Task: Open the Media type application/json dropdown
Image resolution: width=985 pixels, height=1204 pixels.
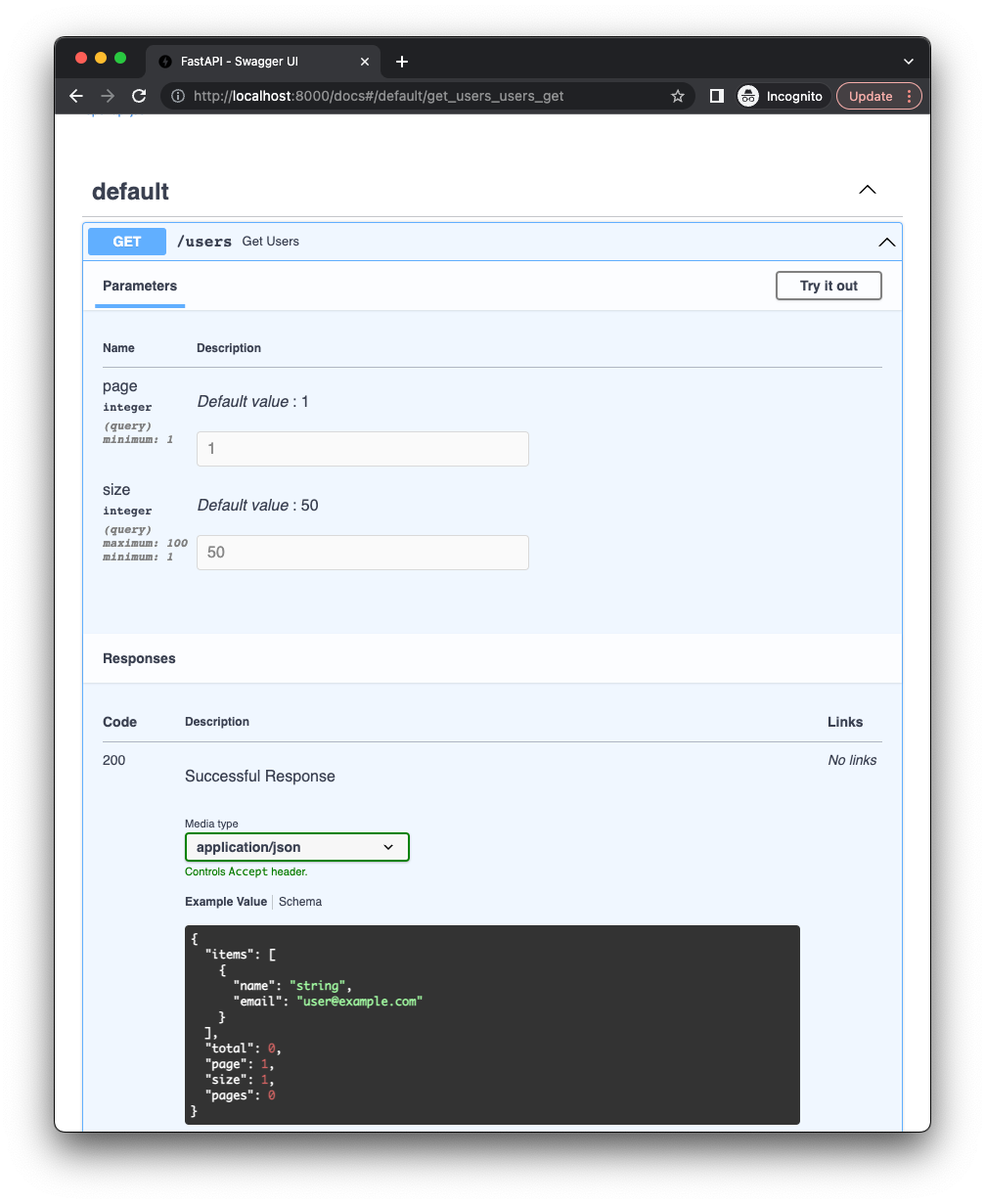Action: point(296,847)
